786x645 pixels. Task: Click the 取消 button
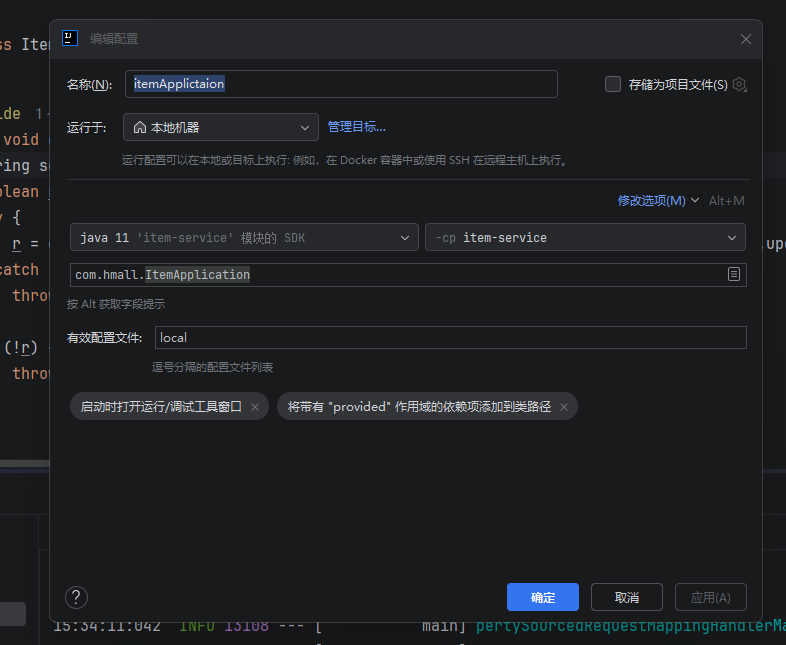[627, 597]
